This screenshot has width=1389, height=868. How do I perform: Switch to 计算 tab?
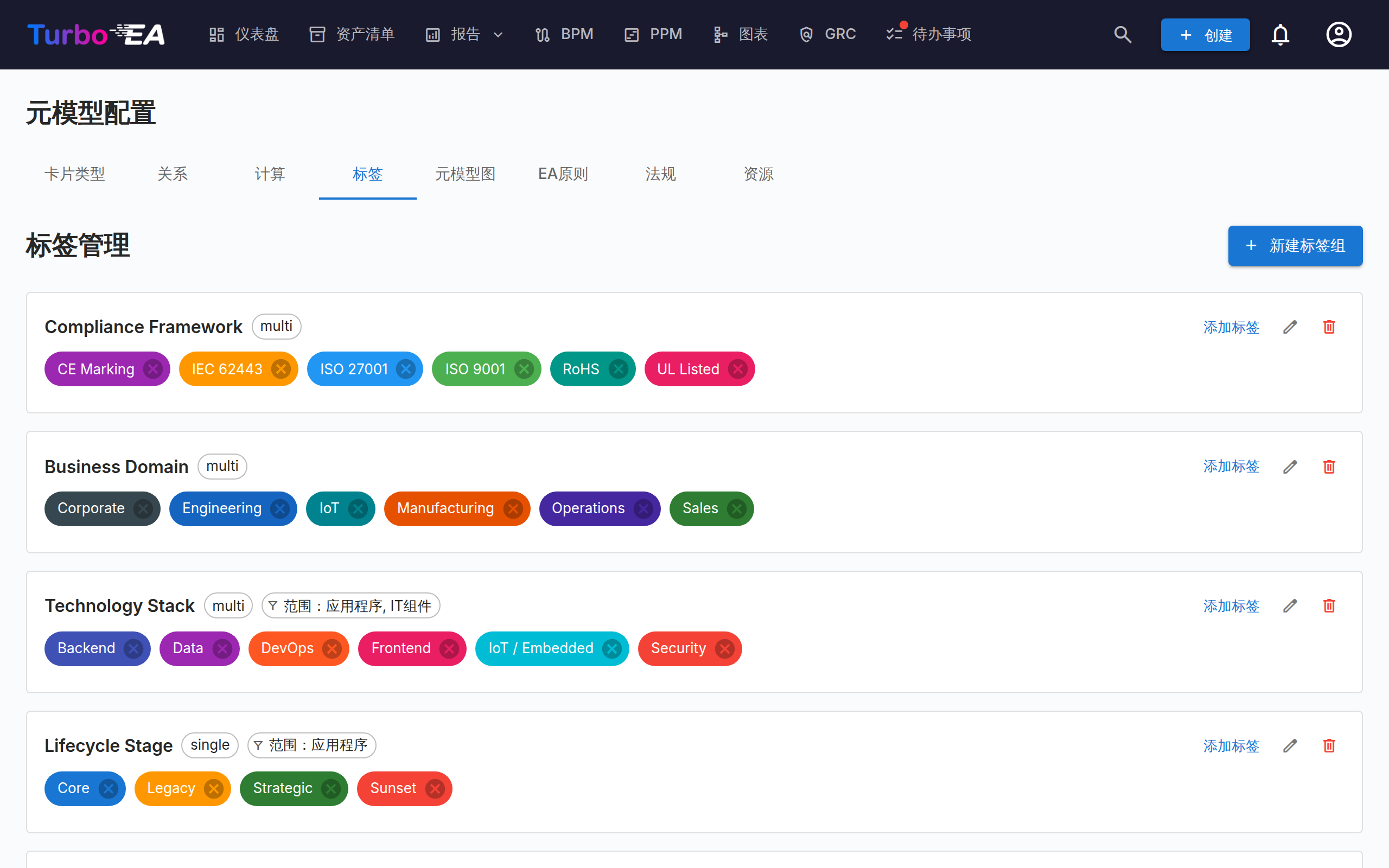270,174
